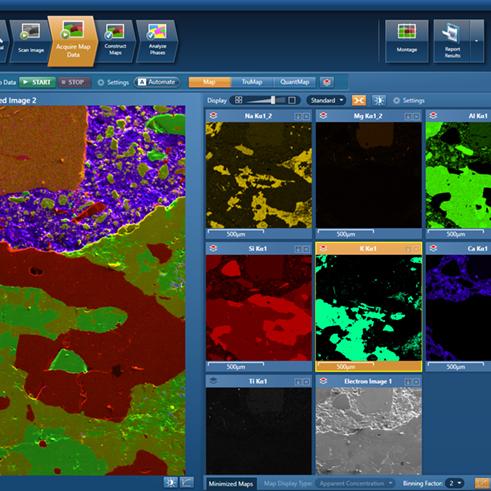Maximize the Si Kα1 map tile
The width and height of the screenshot is (491, 491).
click(306, 249)
